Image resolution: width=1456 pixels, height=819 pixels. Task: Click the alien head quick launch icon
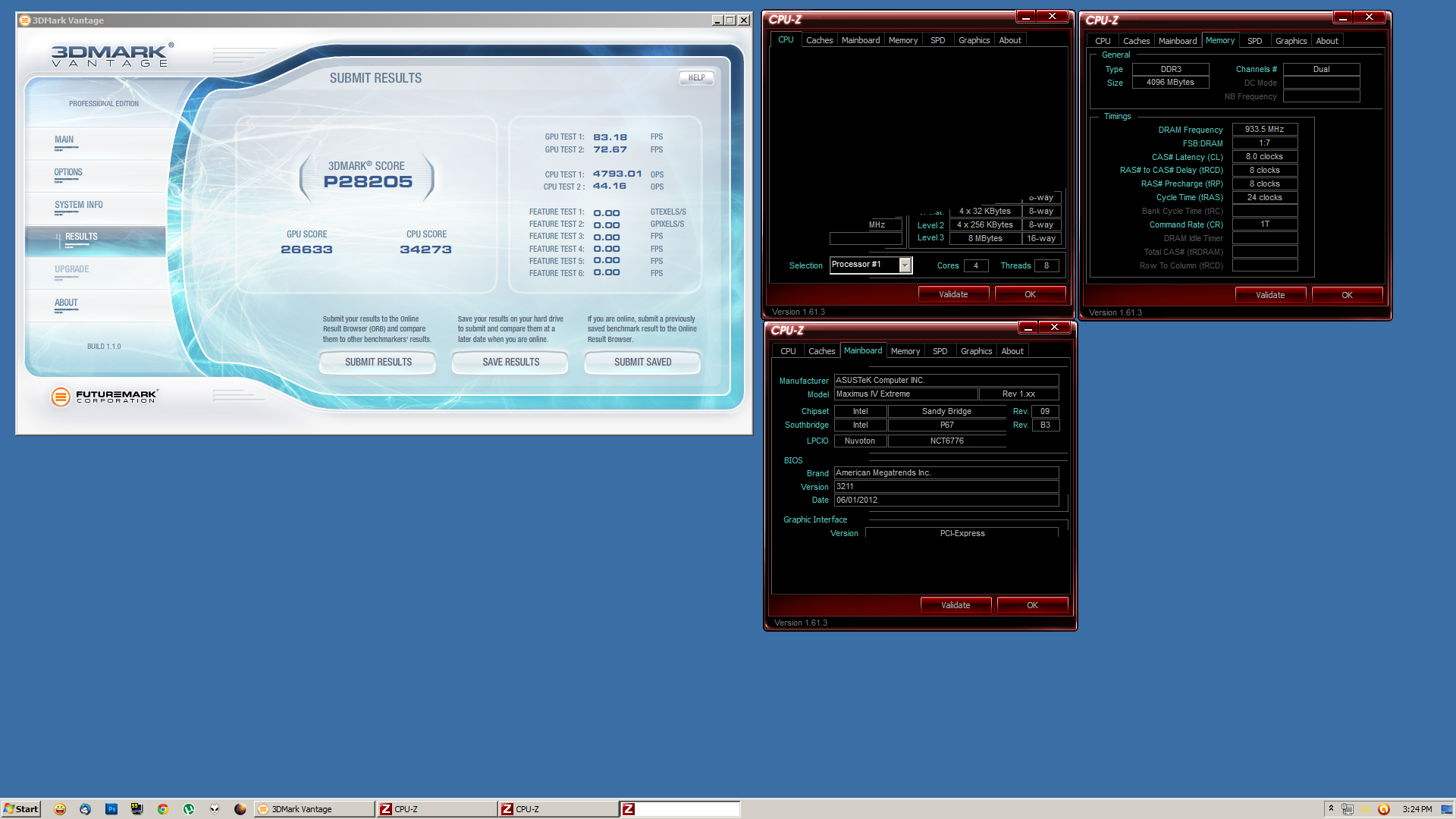pos(215,809)
